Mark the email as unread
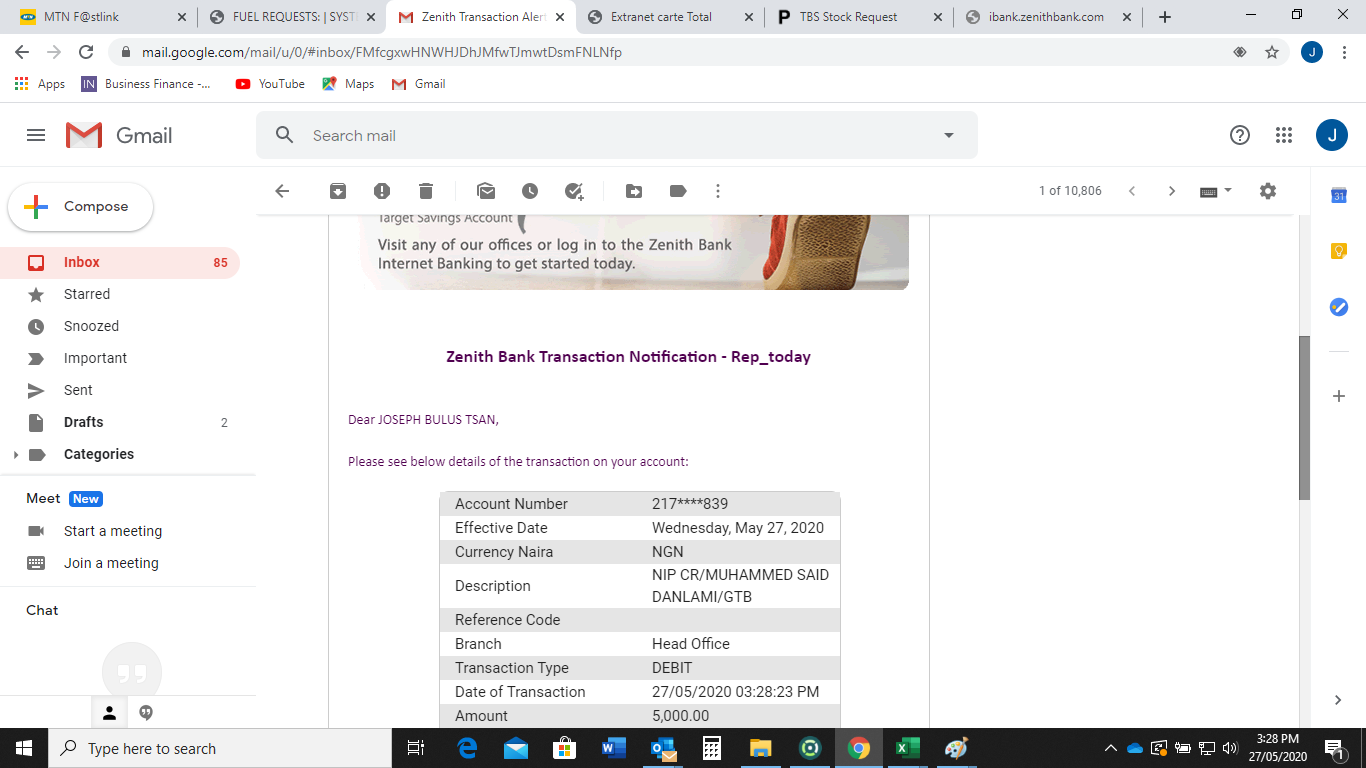Viewport: 1366px width, 768px height. point(486,191)
